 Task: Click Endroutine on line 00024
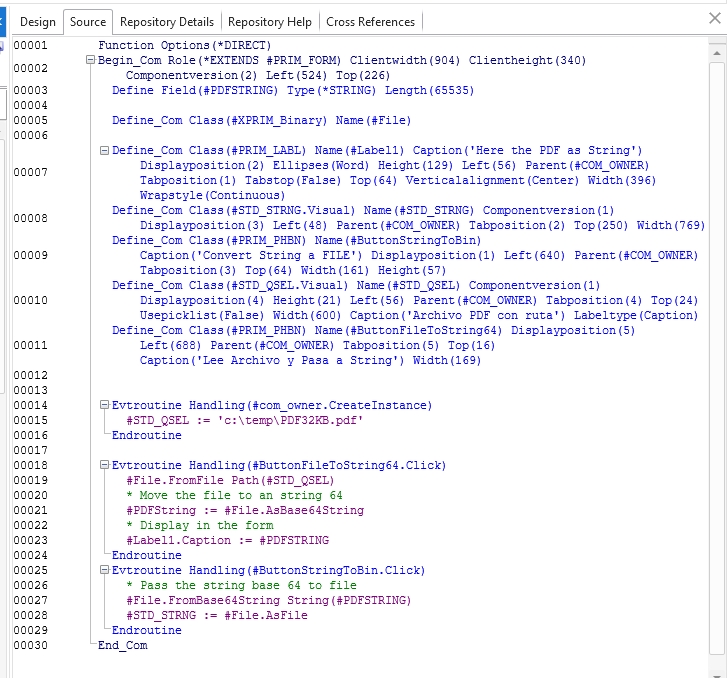point(147,555)
